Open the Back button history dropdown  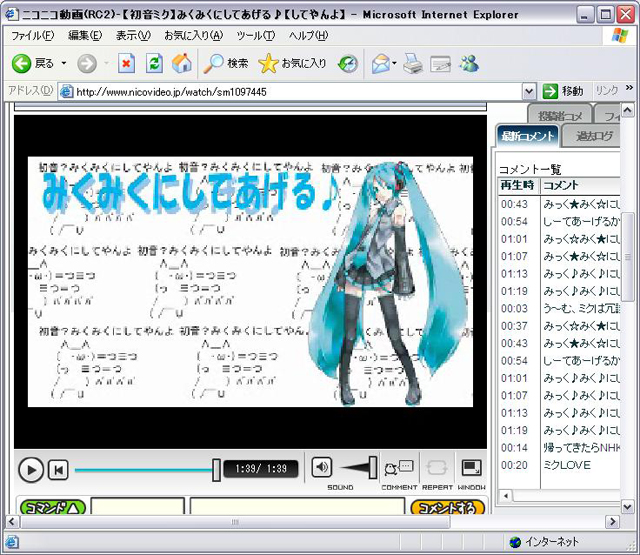(x=64, y=63)
